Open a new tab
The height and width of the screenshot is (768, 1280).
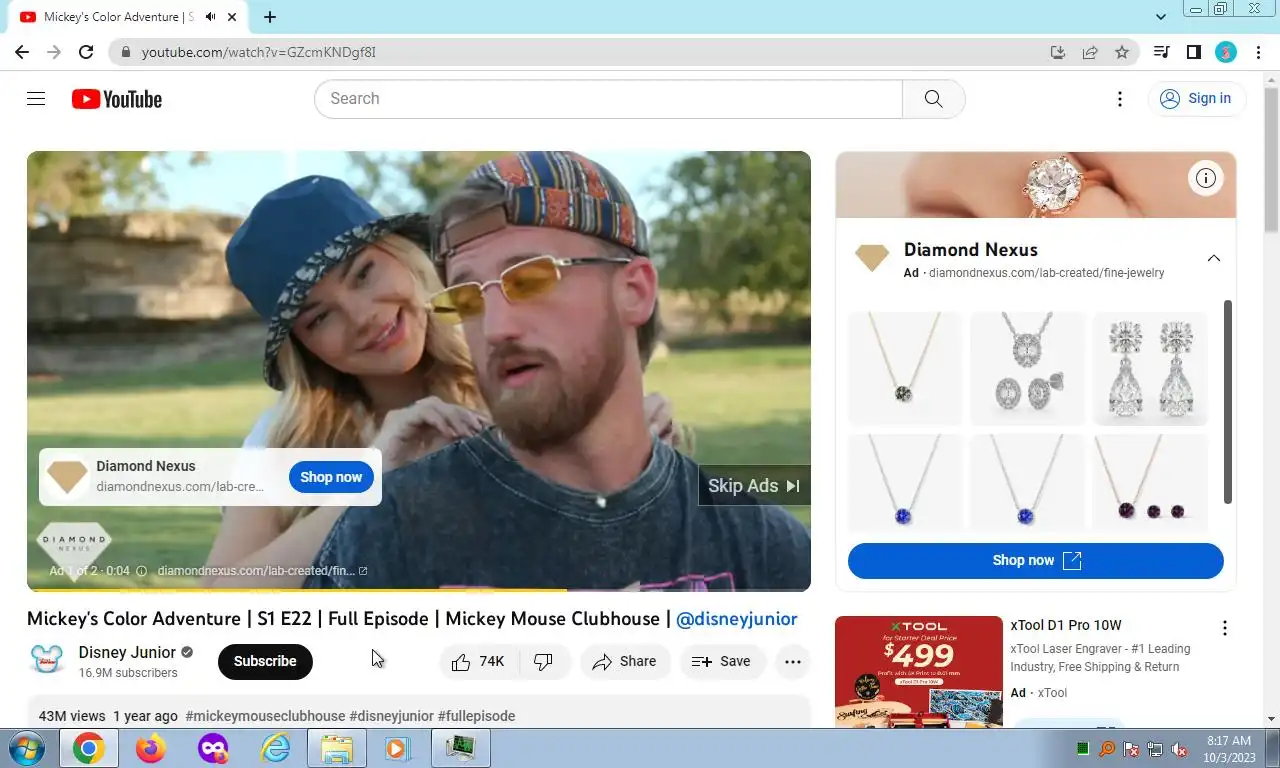point(270,17)
